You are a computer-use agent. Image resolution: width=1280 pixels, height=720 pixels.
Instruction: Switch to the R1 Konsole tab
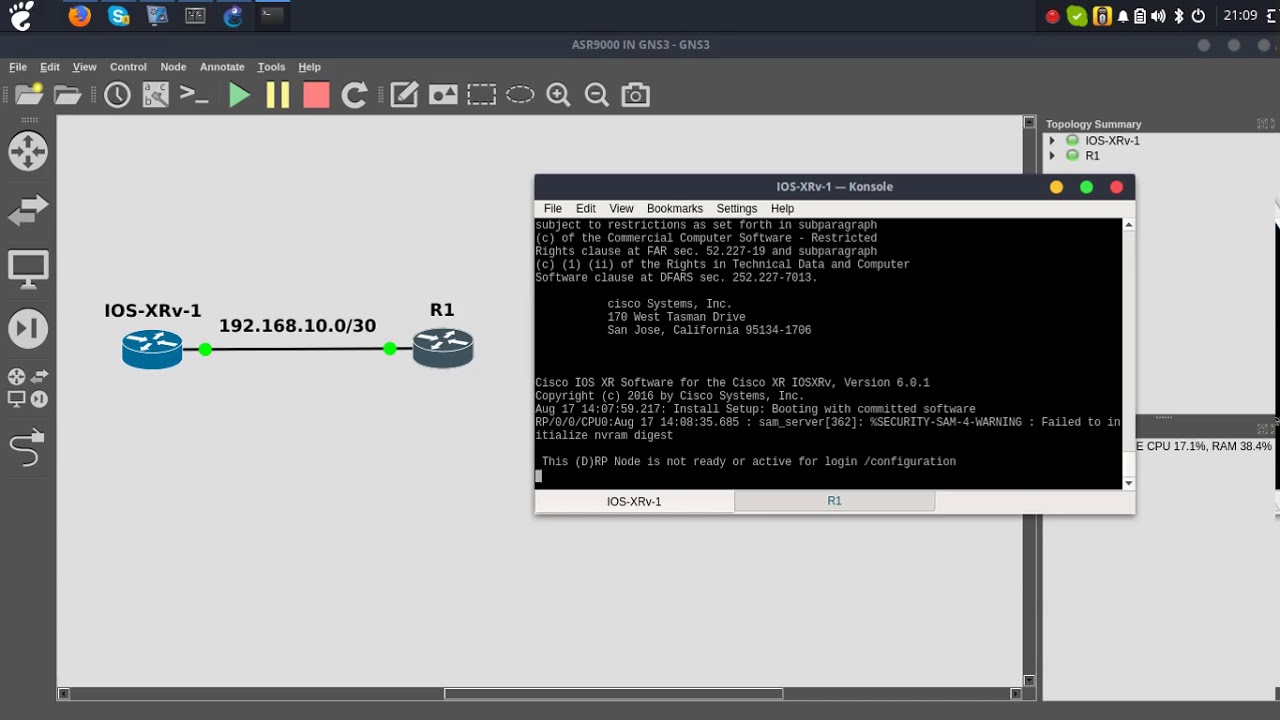pos(834,501)
